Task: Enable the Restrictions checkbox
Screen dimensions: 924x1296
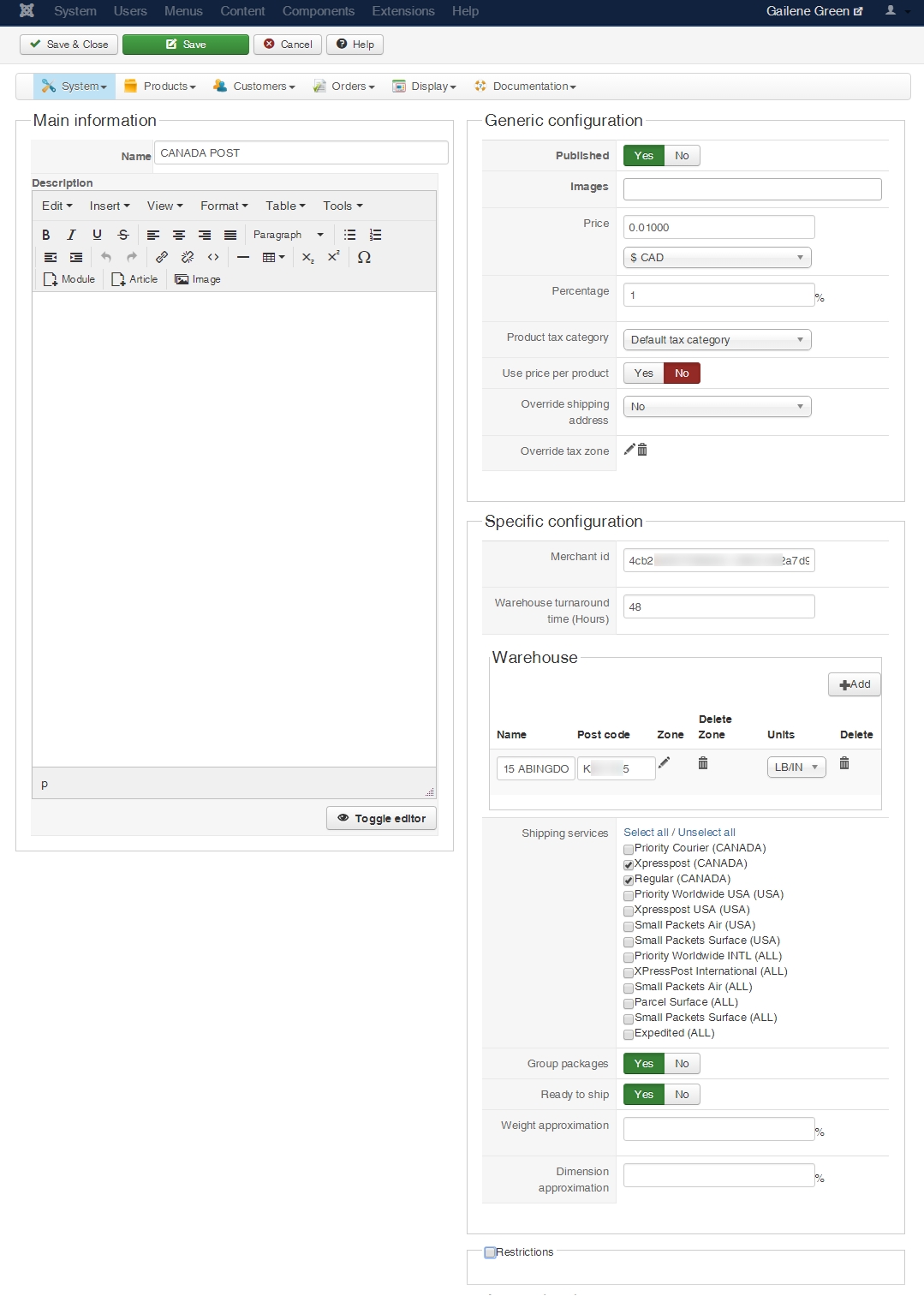Action: click(x=490, y=1252)
